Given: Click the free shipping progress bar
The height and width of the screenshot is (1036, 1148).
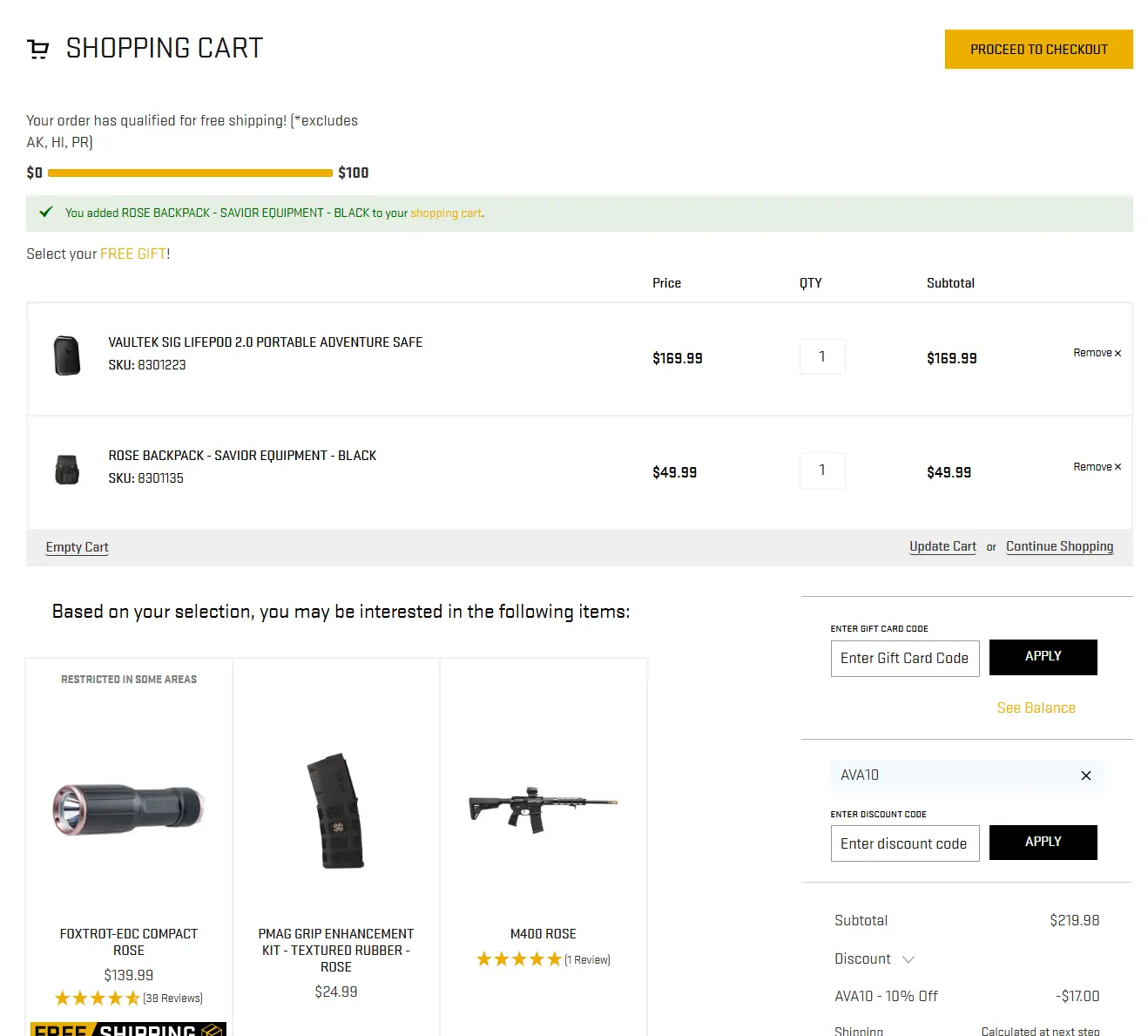Looking at the screenshot, I should pyautogui.click(x=190, y=173).
